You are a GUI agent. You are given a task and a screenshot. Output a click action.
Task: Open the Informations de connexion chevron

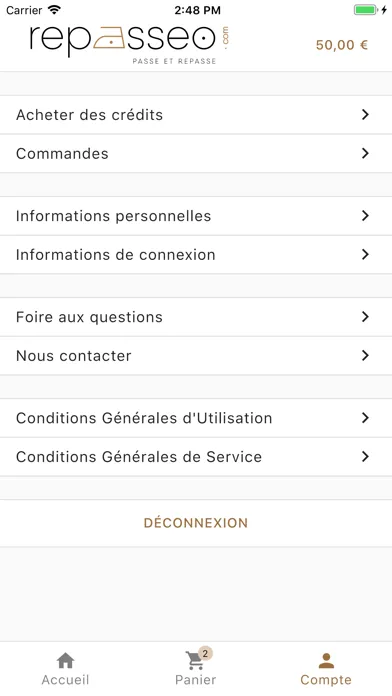(x=365, y=254)
